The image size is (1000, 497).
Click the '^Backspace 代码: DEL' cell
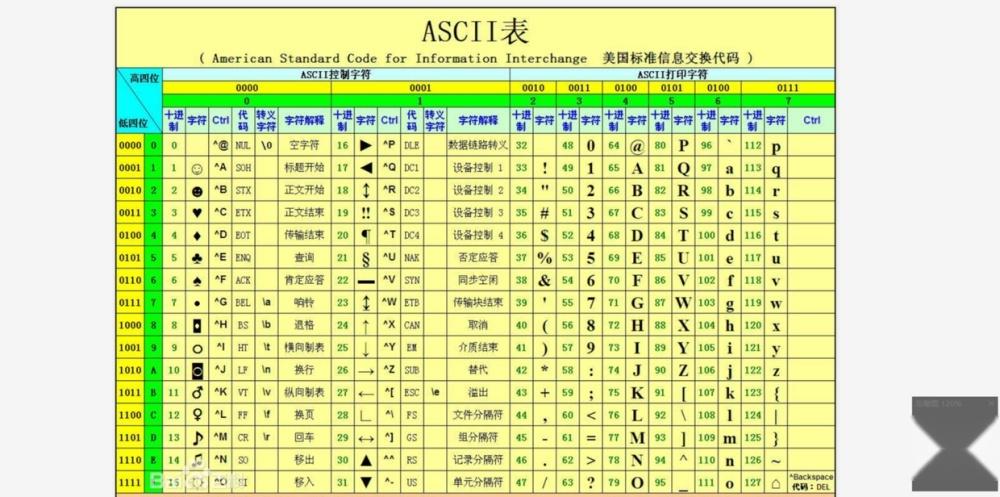point(811,482)
